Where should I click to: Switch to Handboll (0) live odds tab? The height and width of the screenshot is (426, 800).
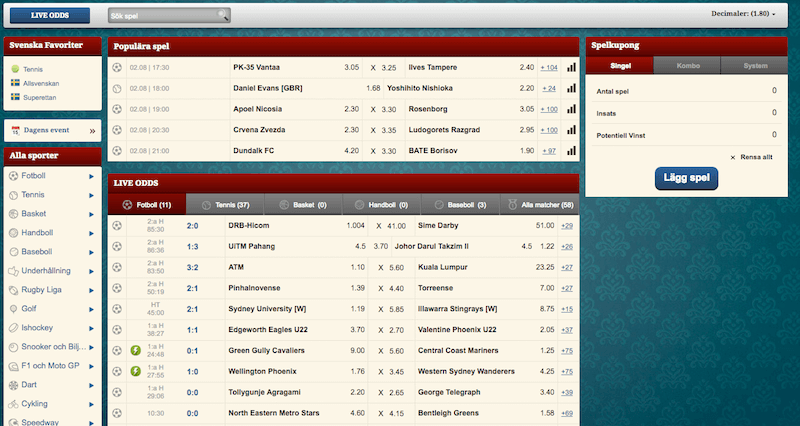(382, 205)
